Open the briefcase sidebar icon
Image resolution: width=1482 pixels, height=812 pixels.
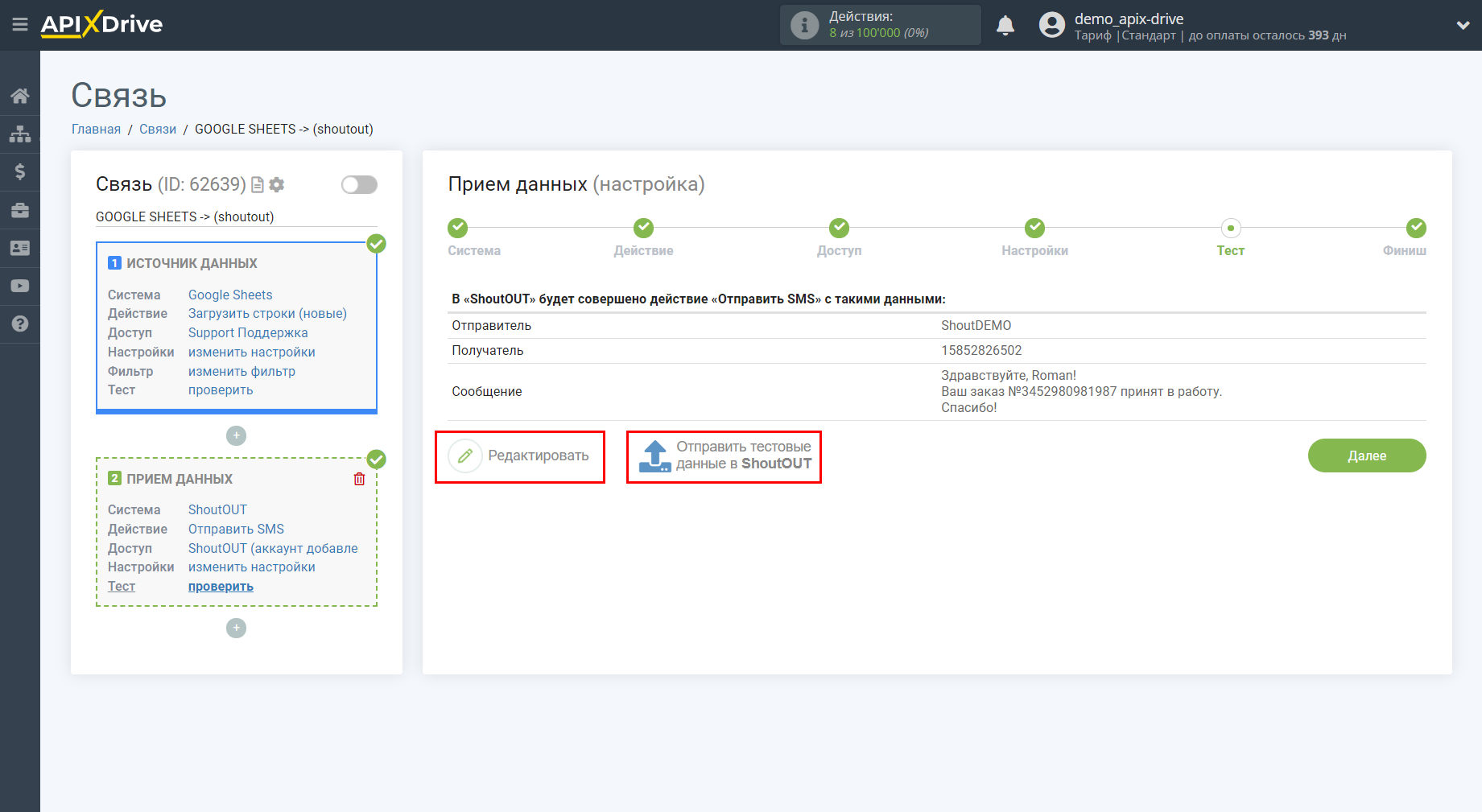[x=20, y=210]
